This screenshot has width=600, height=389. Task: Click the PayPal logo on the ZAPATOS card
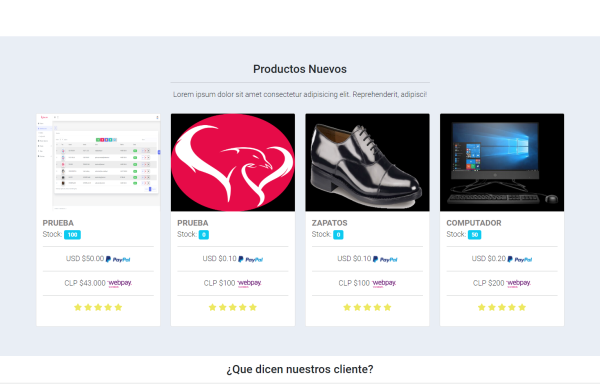click(385, 259)
